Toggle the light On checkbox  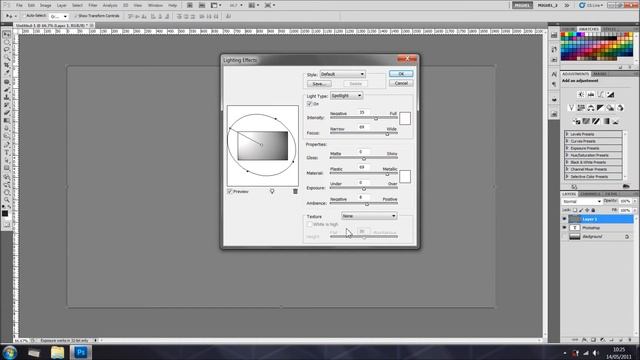click(x=309, y=104)
